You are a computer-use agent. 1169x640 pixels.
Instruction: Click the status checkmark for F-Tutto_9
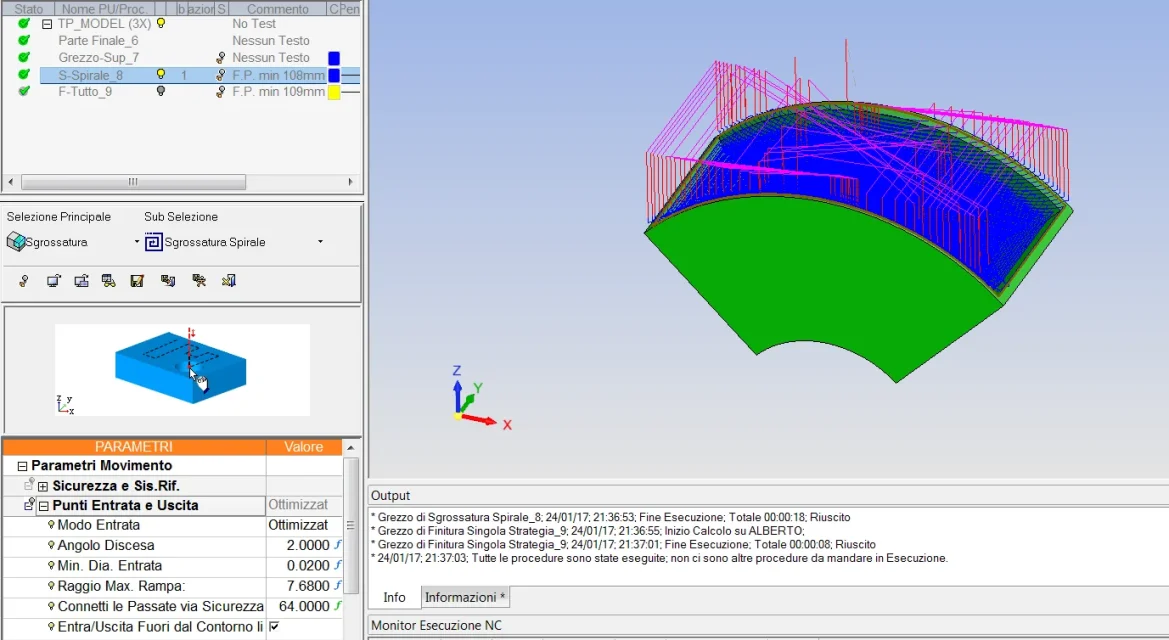point(24,91)
